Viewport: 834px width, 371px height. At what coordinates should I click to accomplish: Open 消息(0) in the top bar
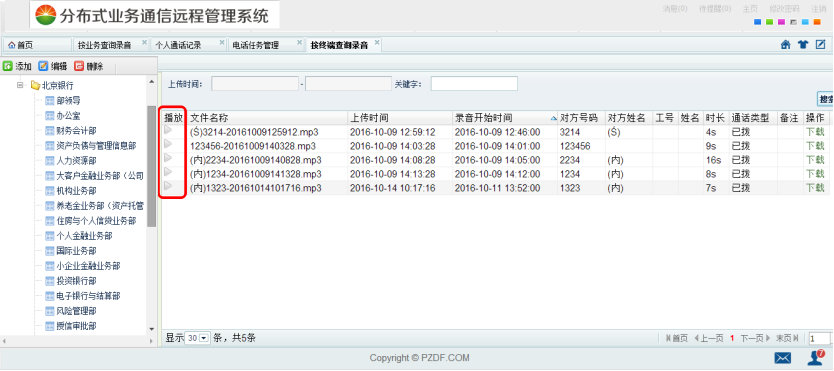click(674, 9)
